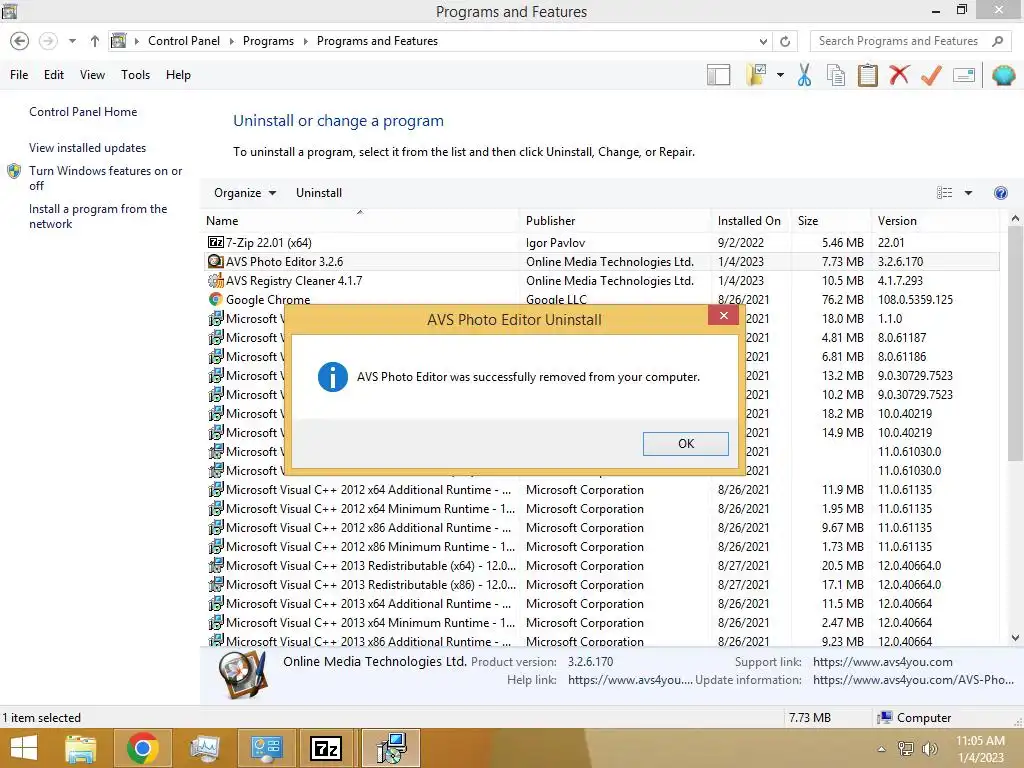
Task: Click the red X Delete toolbar icon
Action: pos(899,75)
